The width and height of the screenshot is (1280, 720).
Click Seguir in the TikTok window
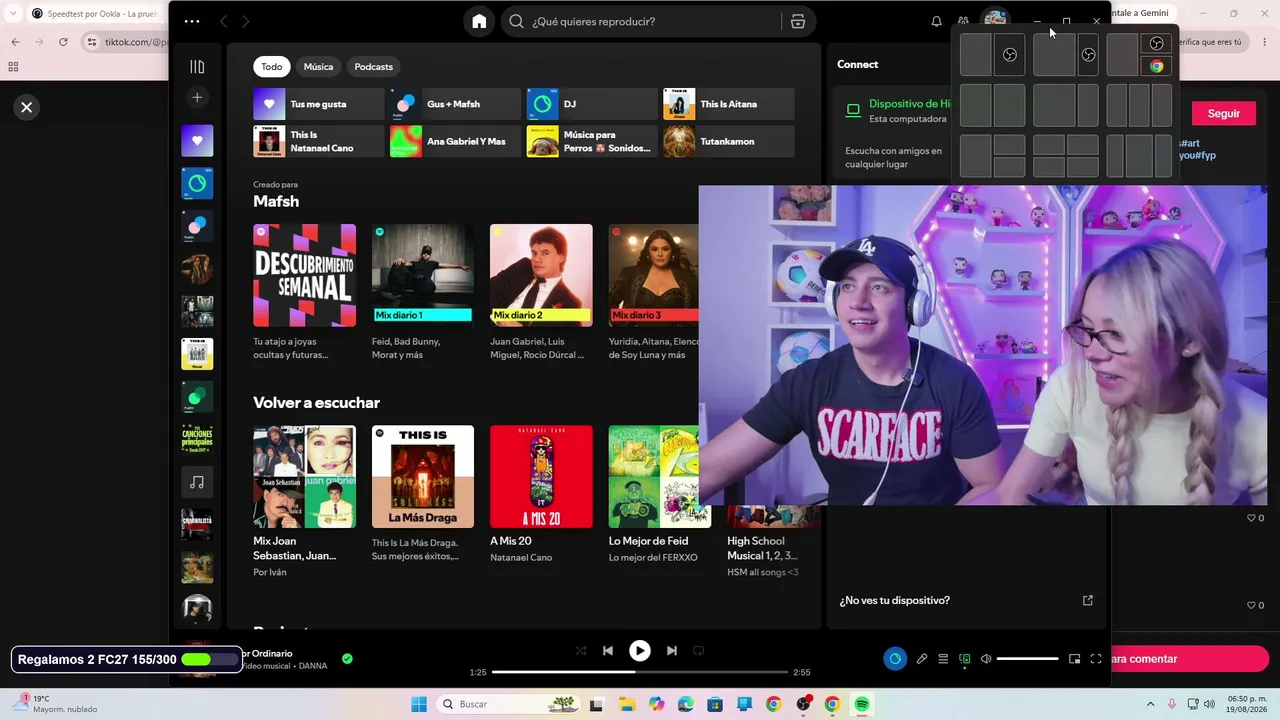pos(1223,114)
